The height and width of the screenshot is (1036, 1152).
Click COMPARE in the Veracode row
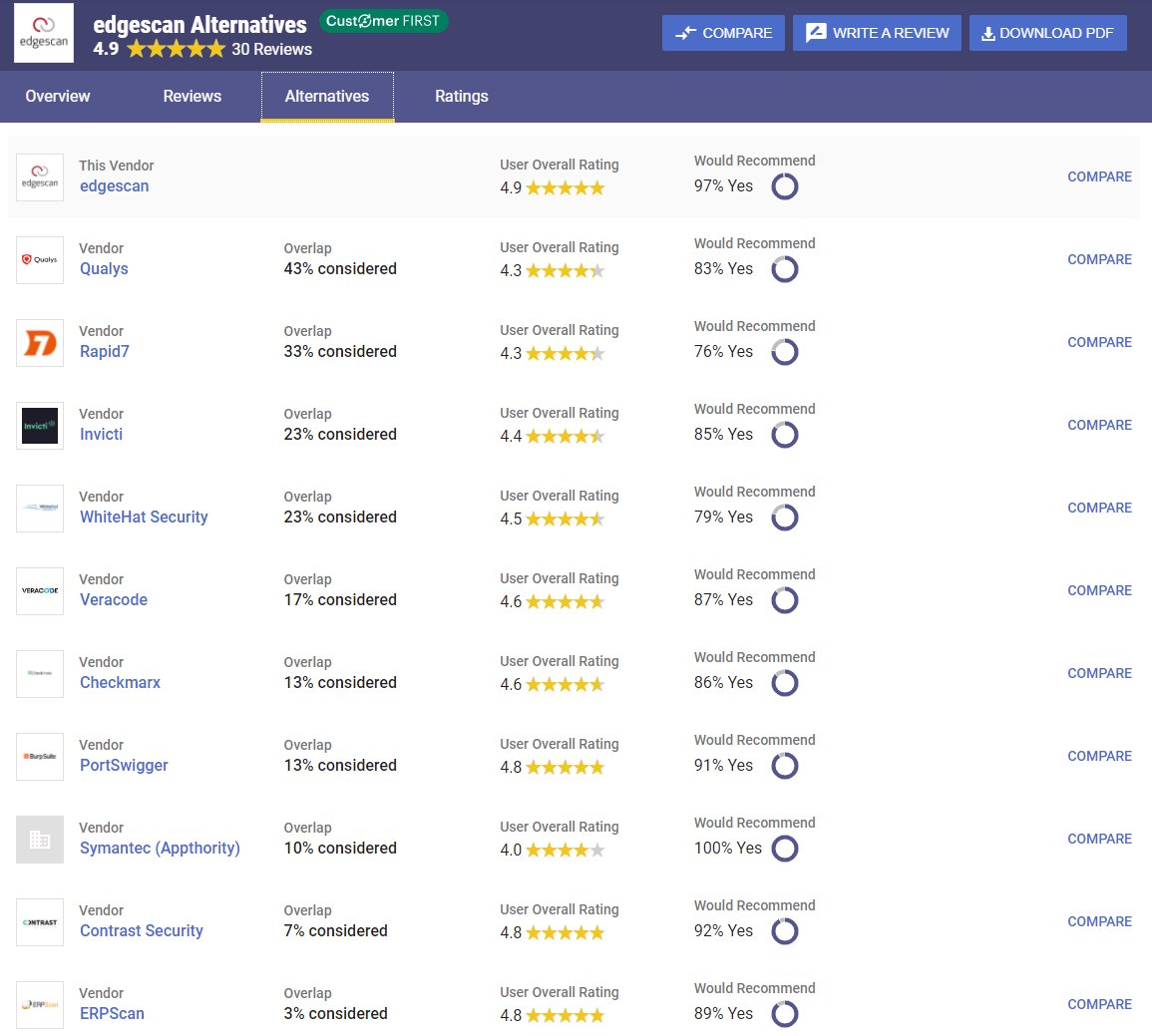1099,590
